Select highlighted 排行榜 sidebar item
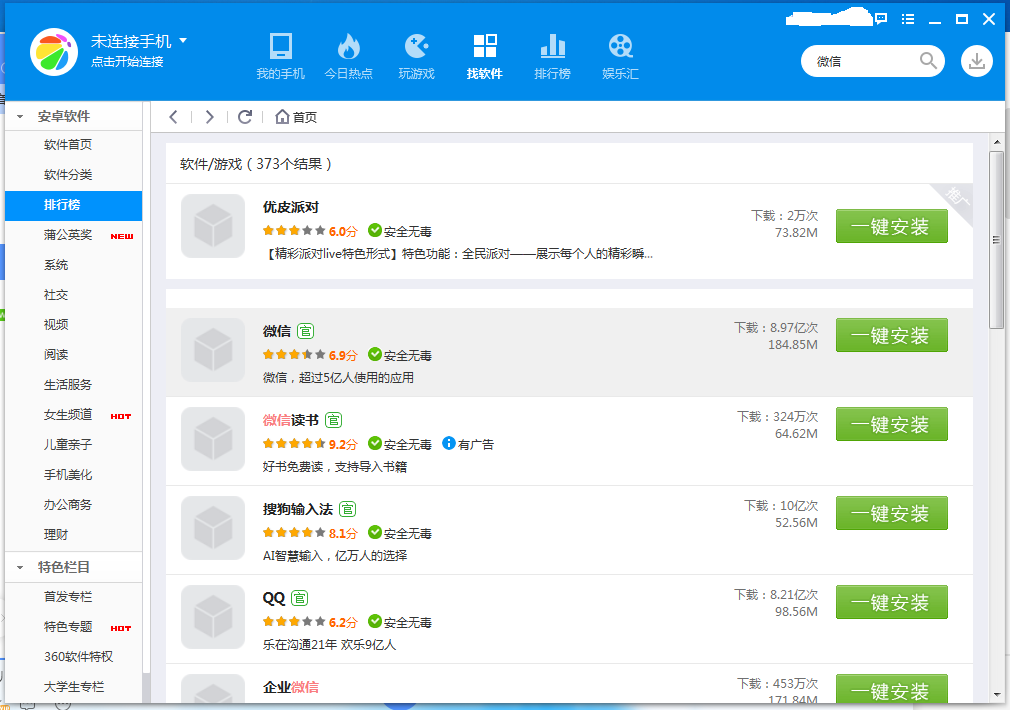Image resolution: width=1010 pixels, height=710 pixels. [73, 205]
